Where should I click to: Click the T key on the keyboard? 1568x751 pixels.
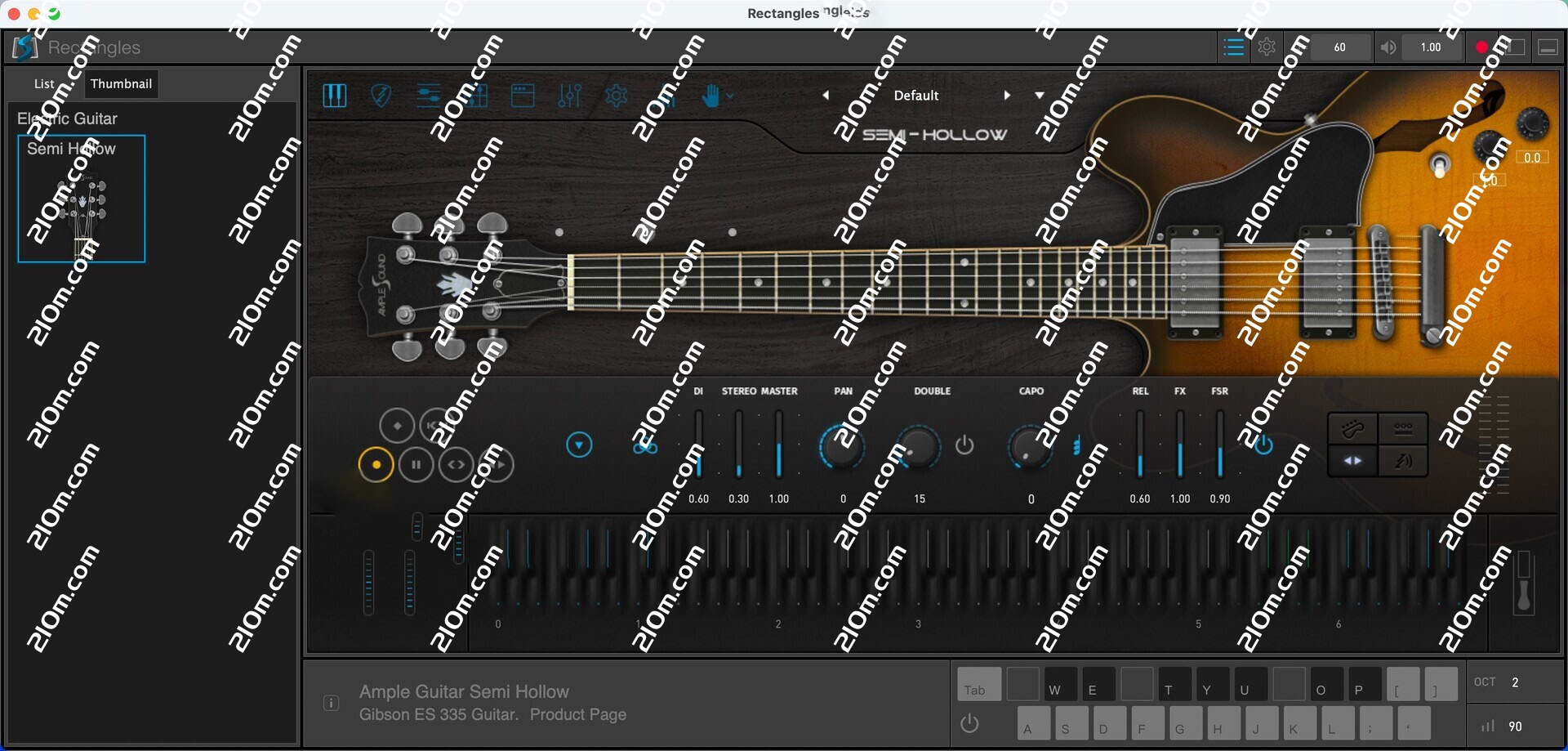click(1174, 683)
